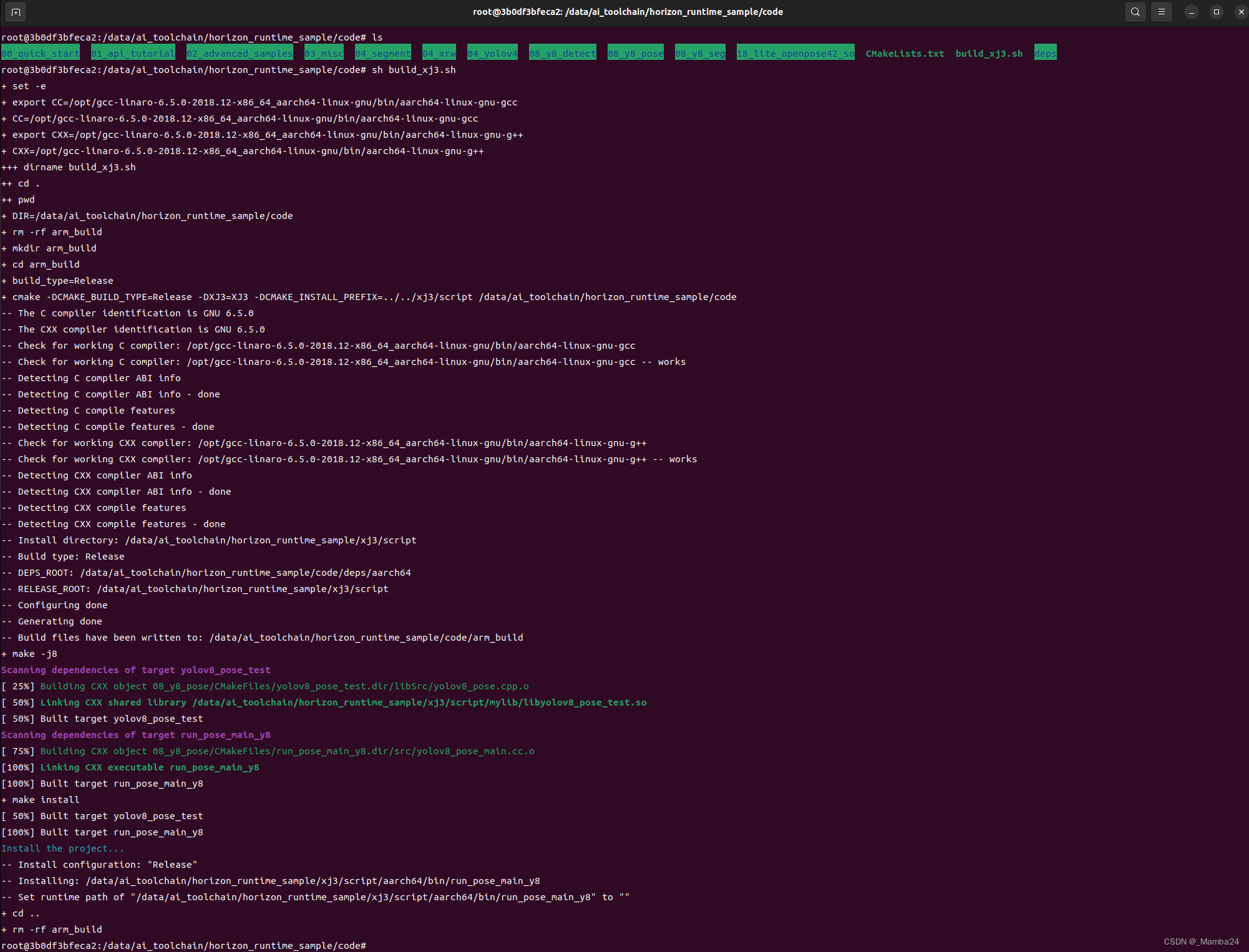Open the terminal search icon
This screenshot has width=1249, height=952.
click(1135, 11)
